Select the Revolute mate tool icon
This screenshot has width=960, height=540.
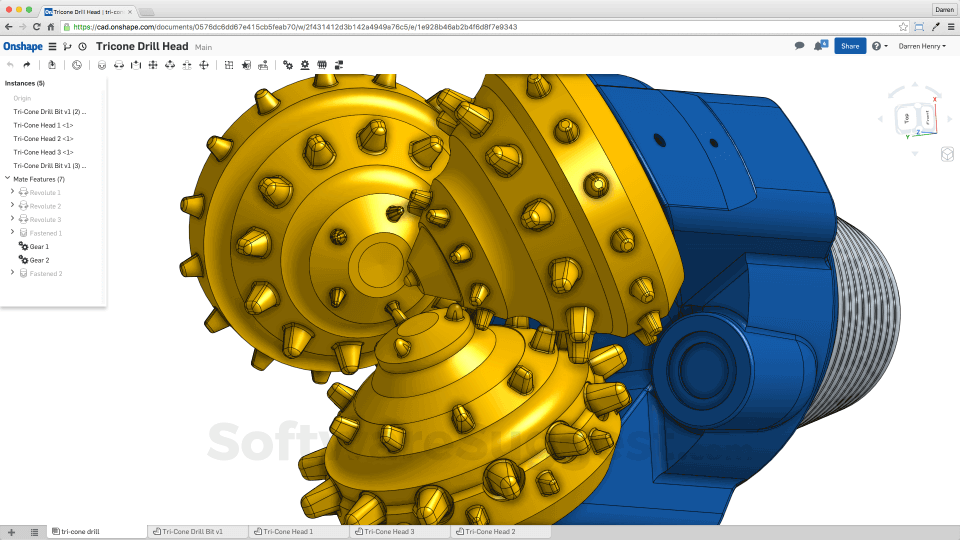tap(119, 65)
